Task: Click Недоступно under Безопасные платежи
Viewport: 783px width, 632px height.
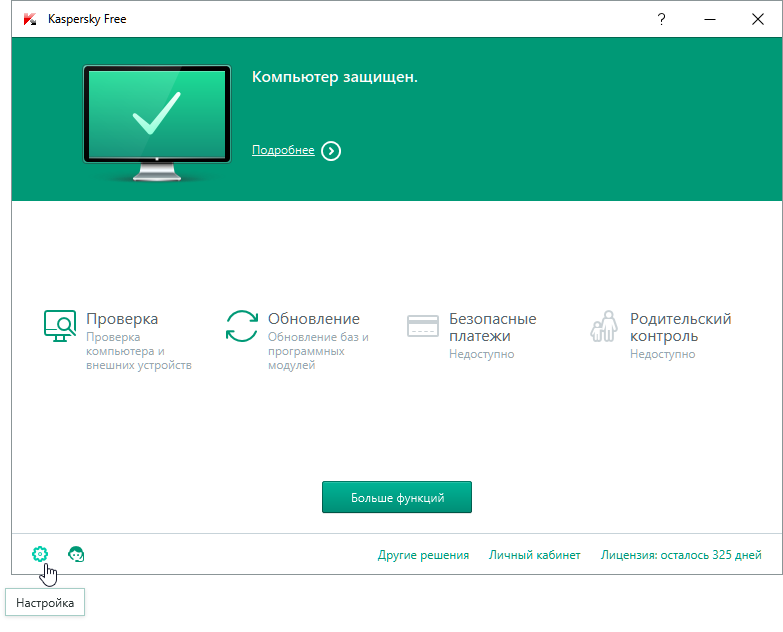Action: click(481, 354)
